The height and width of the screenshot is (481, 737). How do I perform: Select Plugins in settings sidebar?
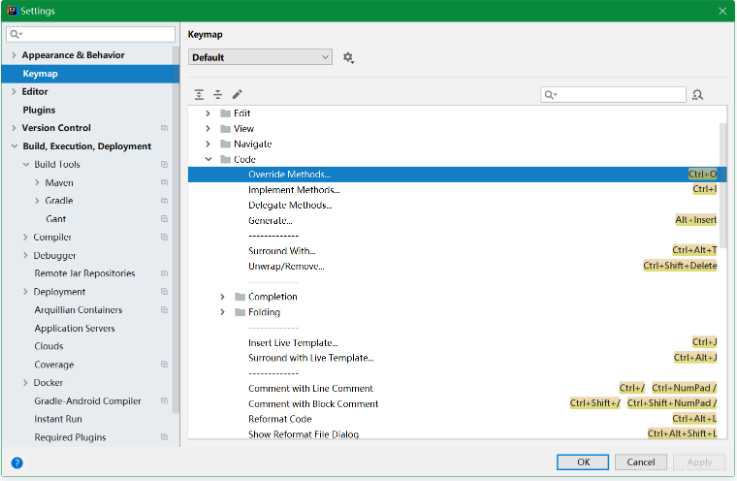tap(39, 110)
